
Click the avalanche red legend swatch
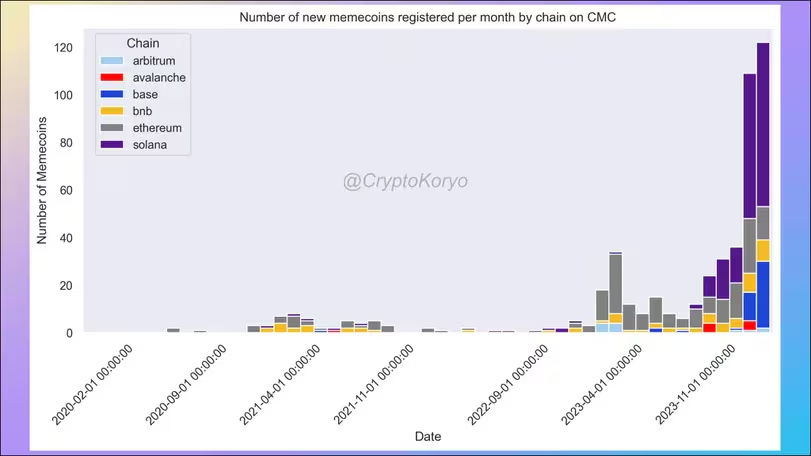tap(112, 78)
